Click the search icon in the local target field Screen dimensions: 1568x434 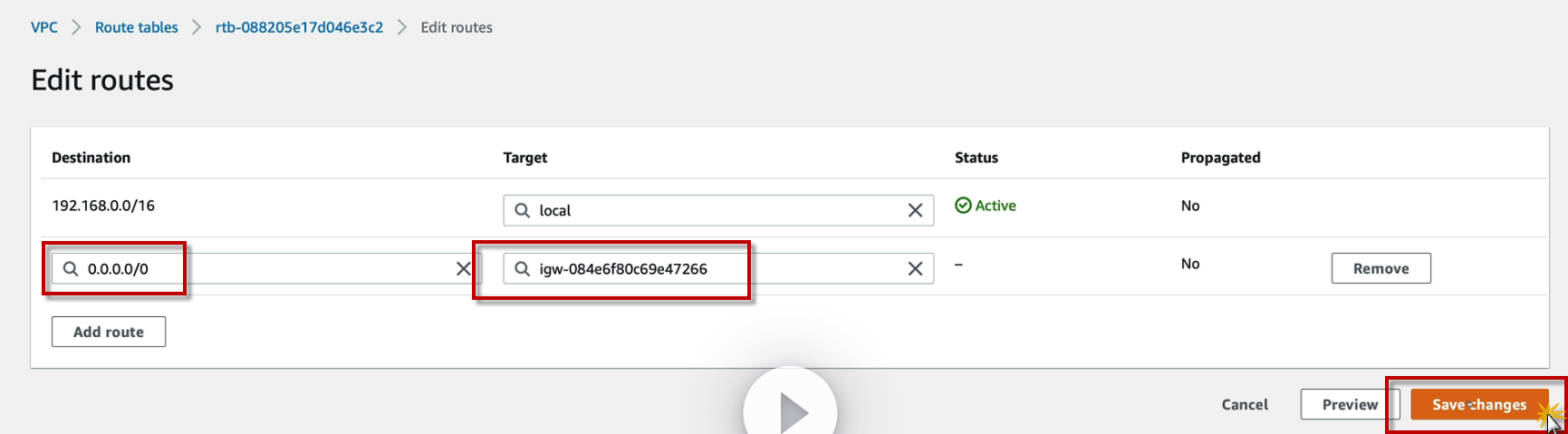click(523, 210)
